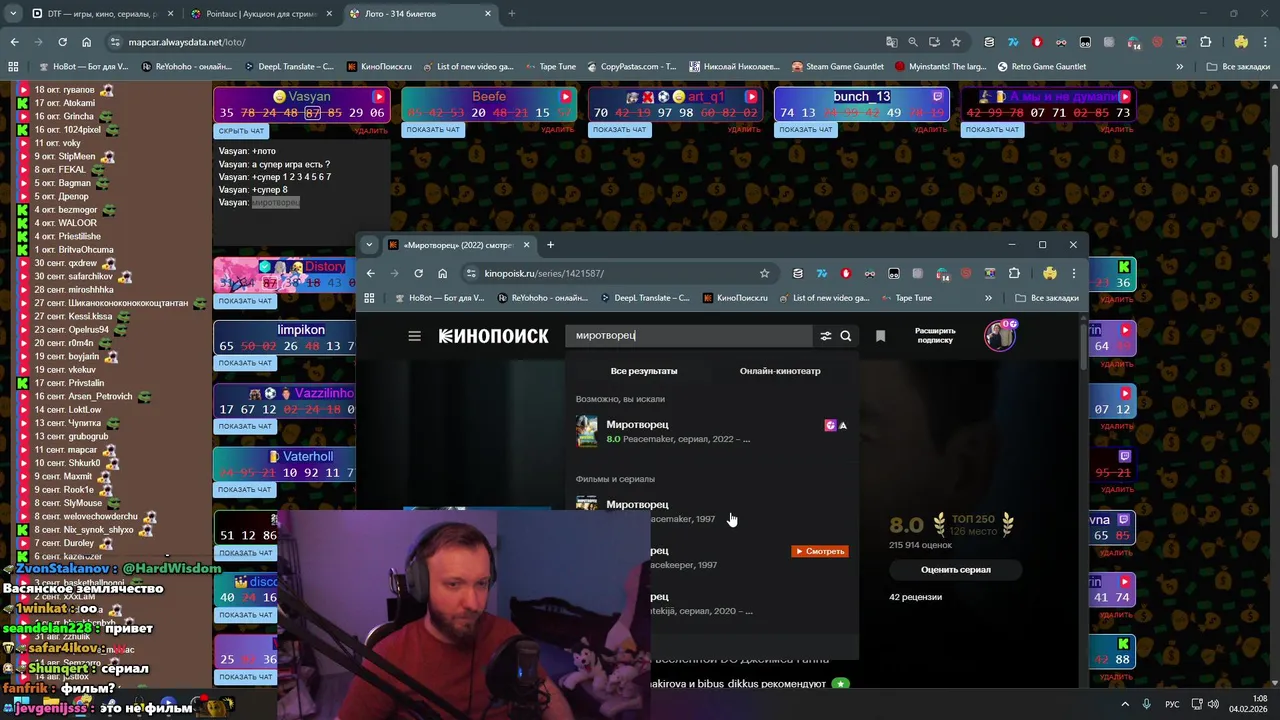Open extensions puzzle icon in Kinopoisk window

click(1014, 273)
